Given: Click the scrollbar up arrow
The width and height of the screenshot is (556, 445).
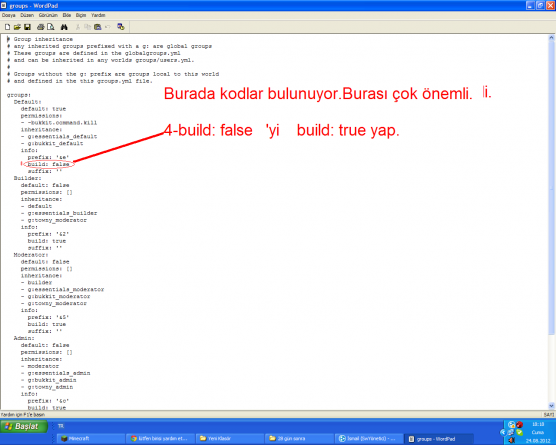Looking at the screenshot, I should coord(551,38).
